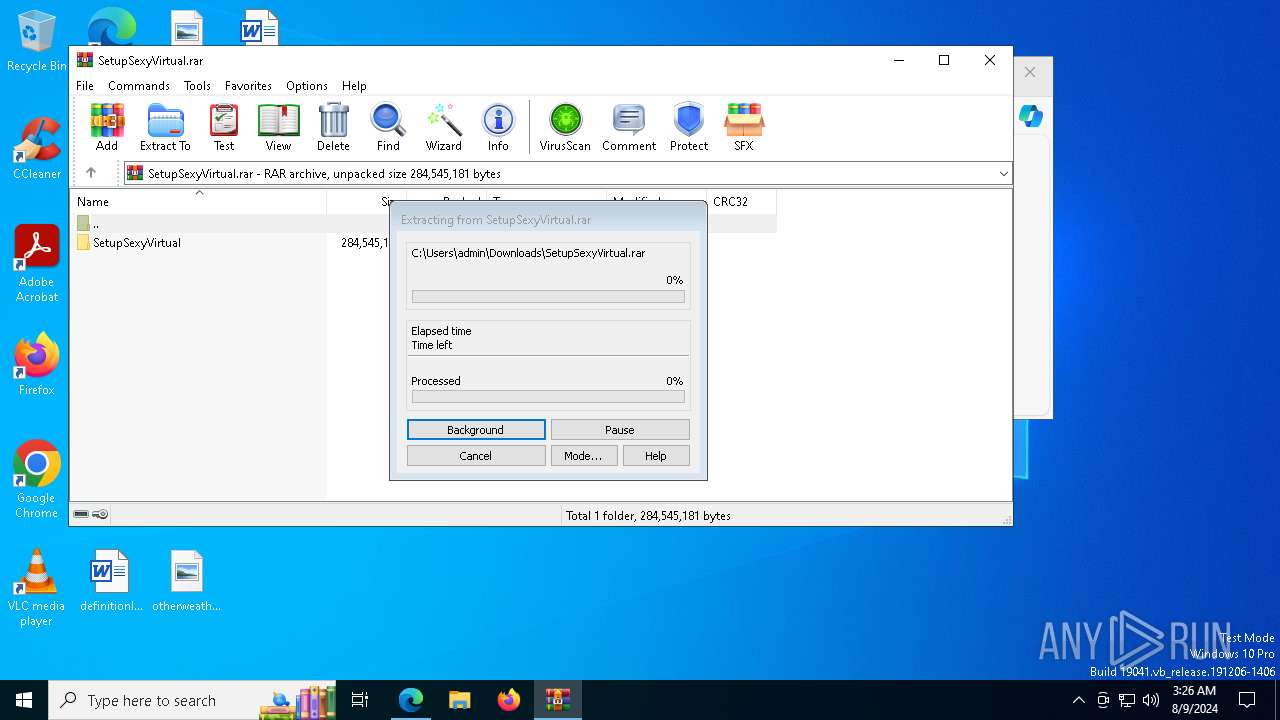
Task: Click the Delete trash can icon
Action: tap(333, 127)
